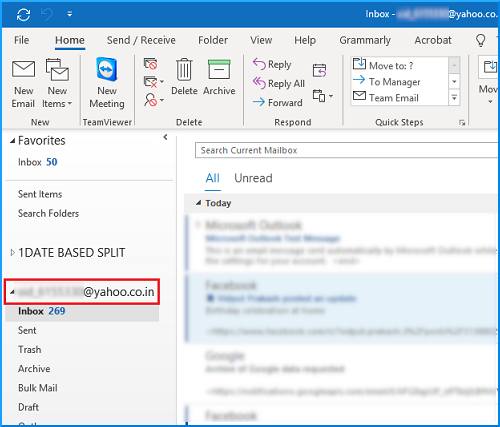The height and width of the screenshot is (427, 500).
Task: Open the Draft folder
Action: [x=28, y=407]
